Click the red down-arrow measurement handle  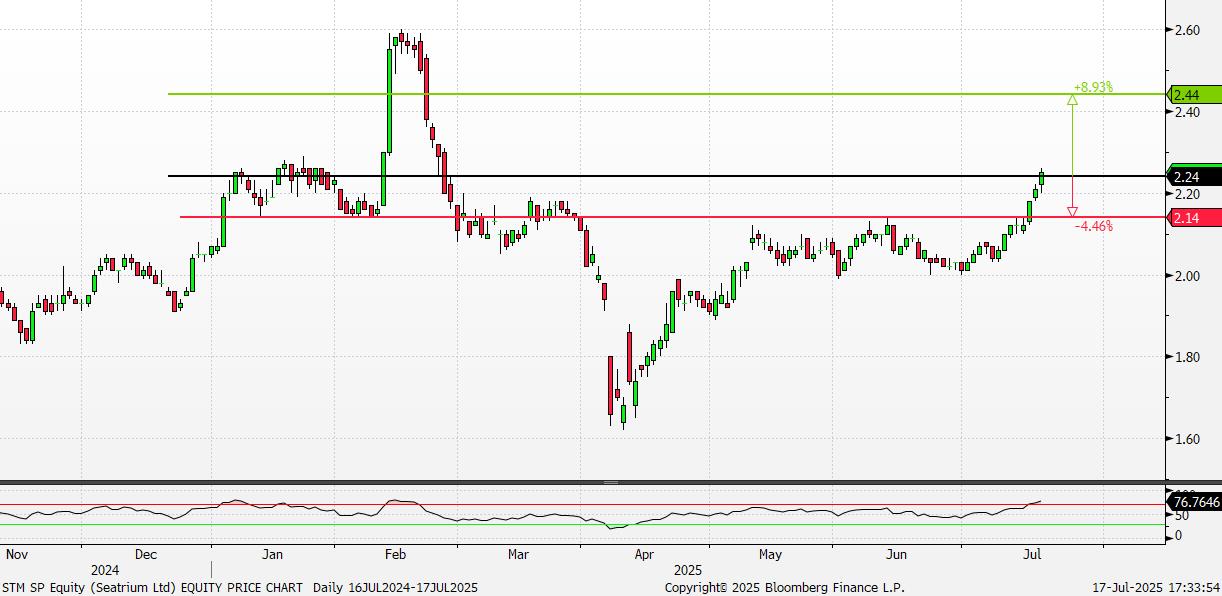1073,211
